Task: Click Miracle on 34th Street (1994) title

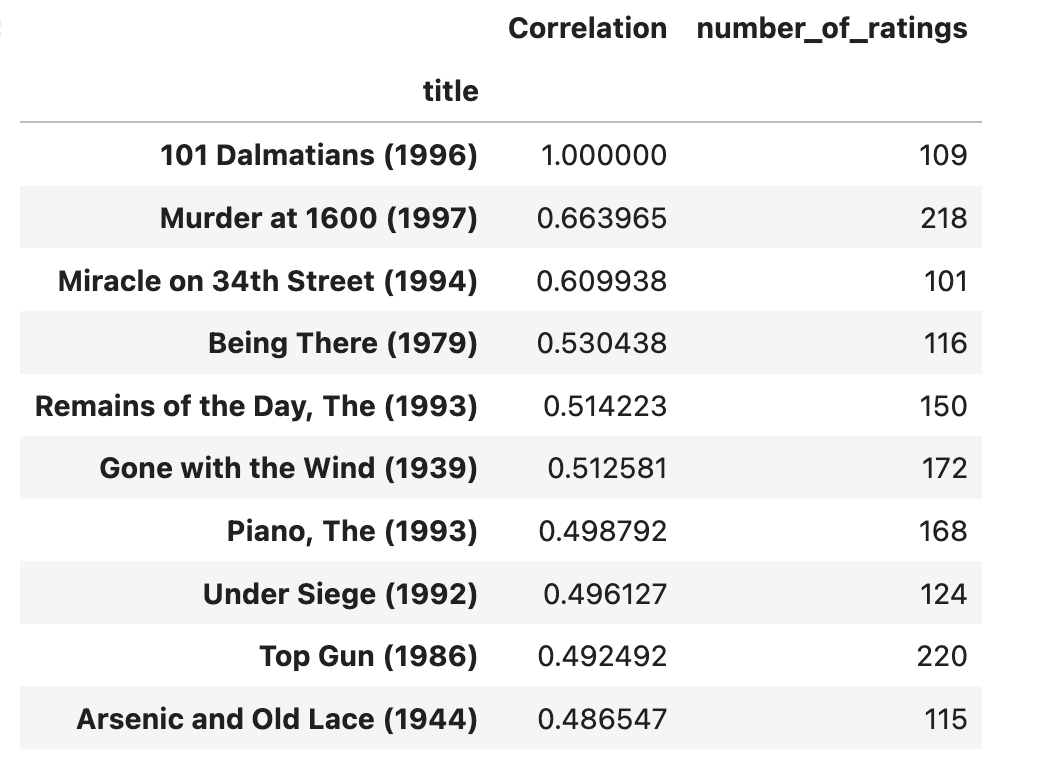Action: coord(268,281)
